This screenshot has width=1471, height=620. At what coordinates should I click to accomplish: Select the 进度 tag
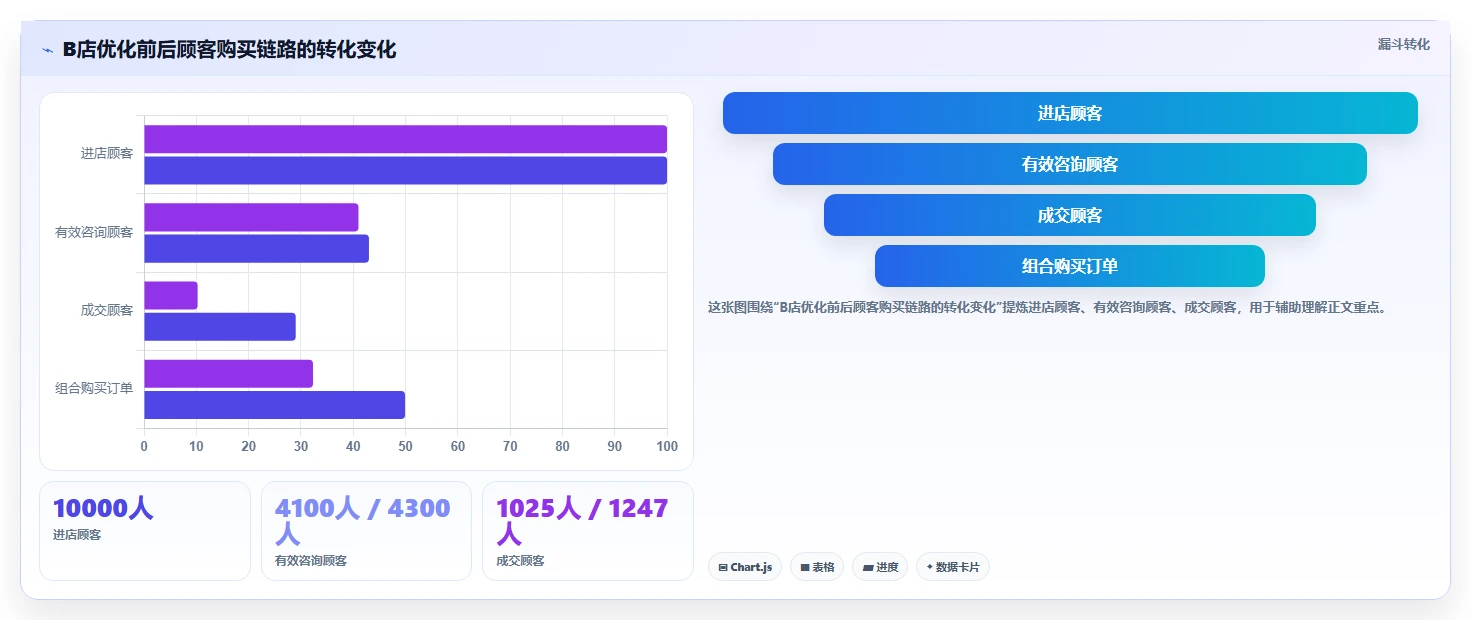pos(880,567)
